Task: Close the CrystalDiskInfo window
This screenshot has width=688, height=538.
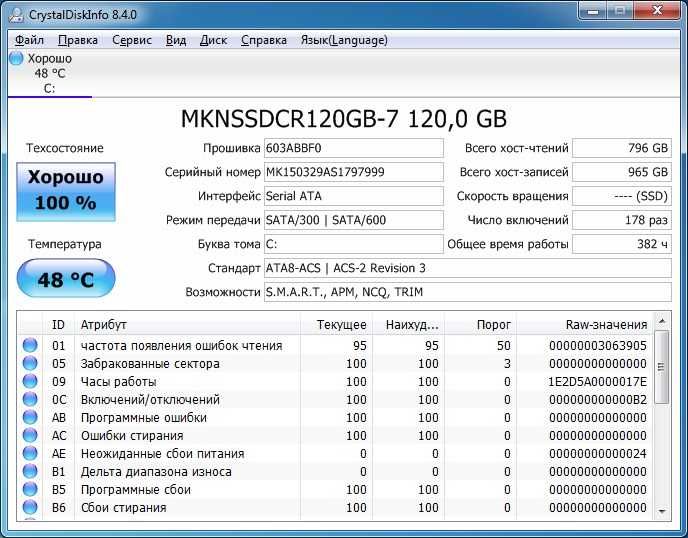Action: coord(658,11)
